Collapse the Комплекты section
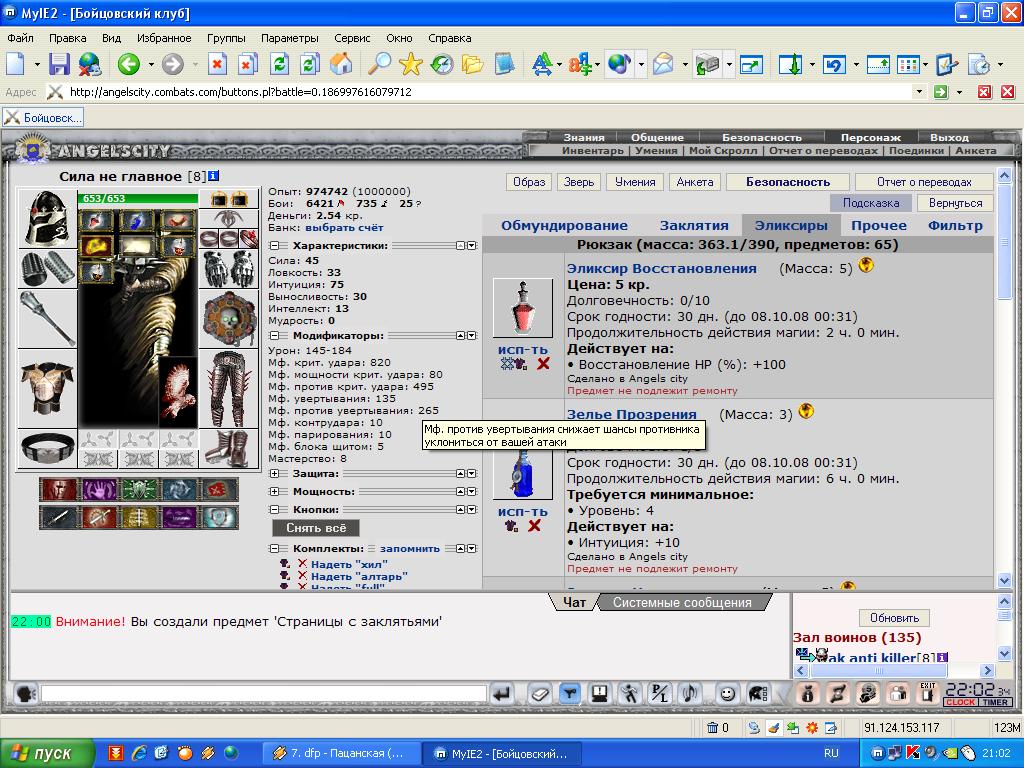Screen dimensions: 1024x768 (x=274, y=549)
